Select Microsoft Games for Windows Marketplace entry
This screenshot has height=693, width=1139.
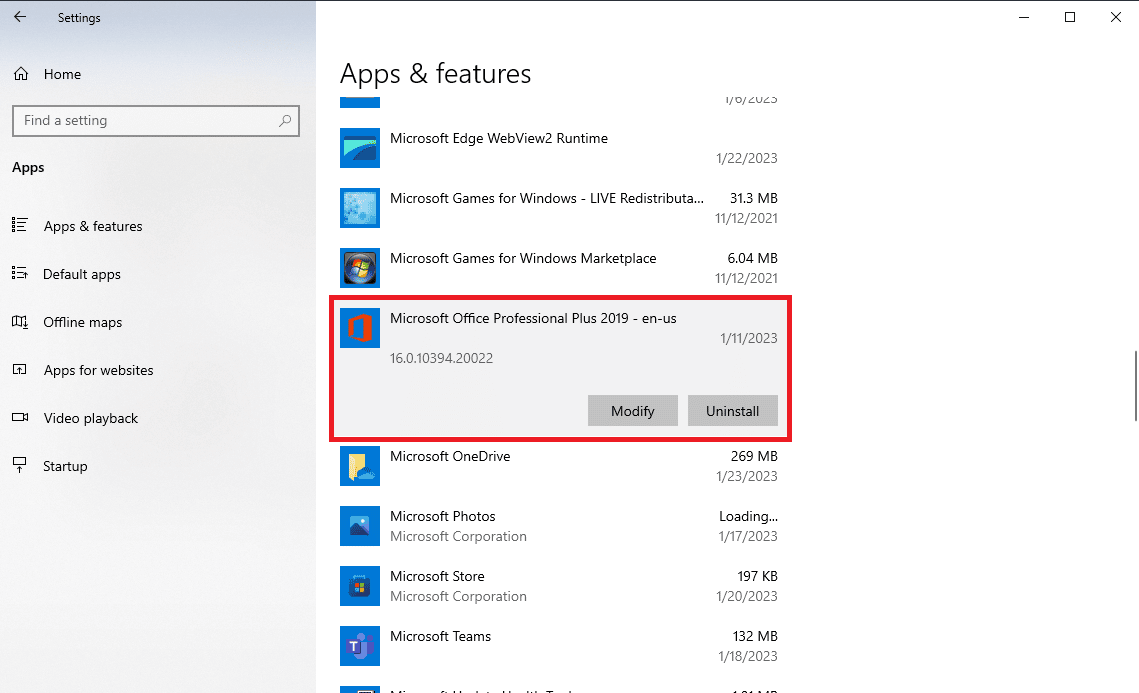pyautogui.click(x=559, y=268)
